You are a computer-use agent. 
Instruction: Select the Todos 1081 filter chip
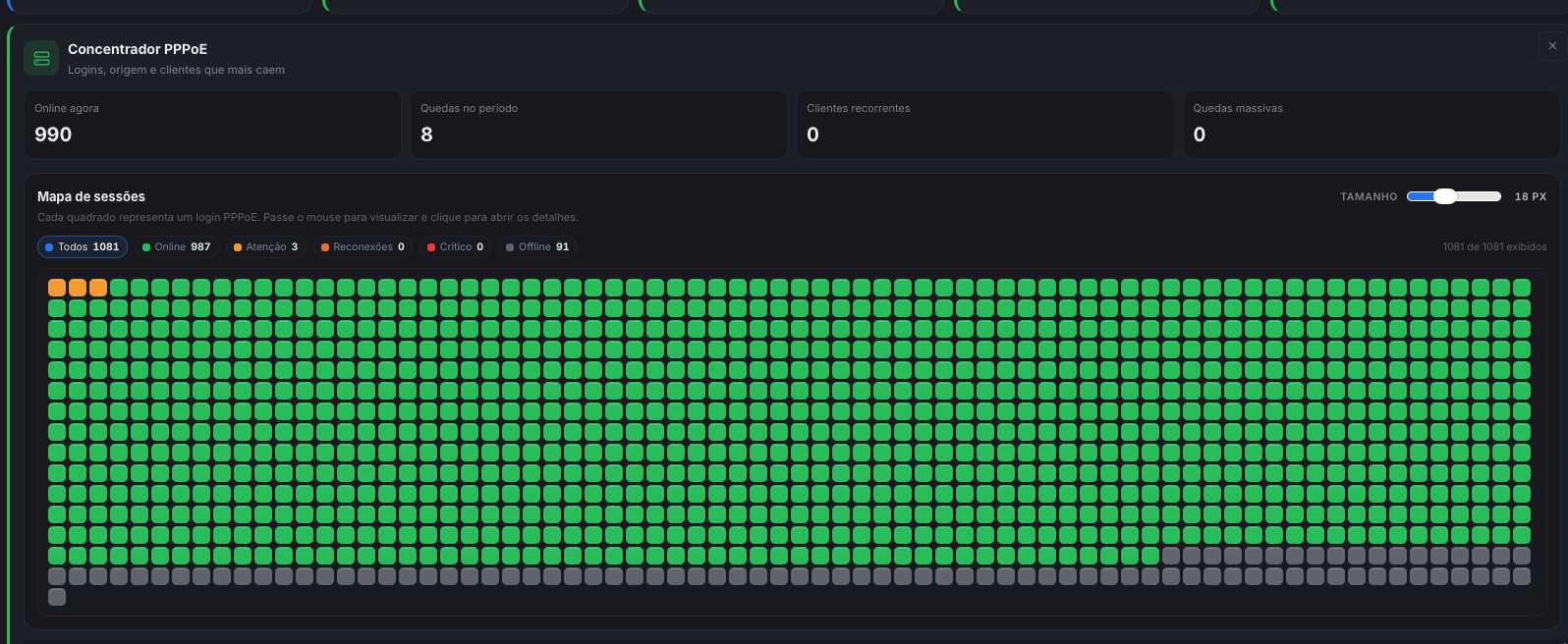pos(83,247)
